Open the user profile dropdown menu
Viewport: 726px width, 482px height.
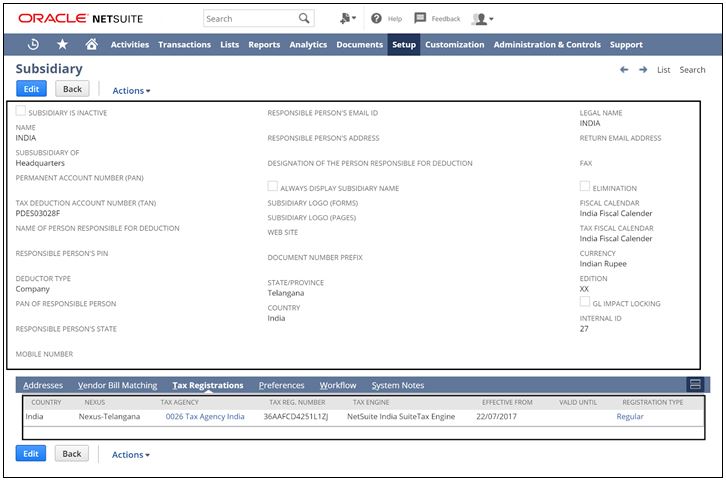[482, 18]
